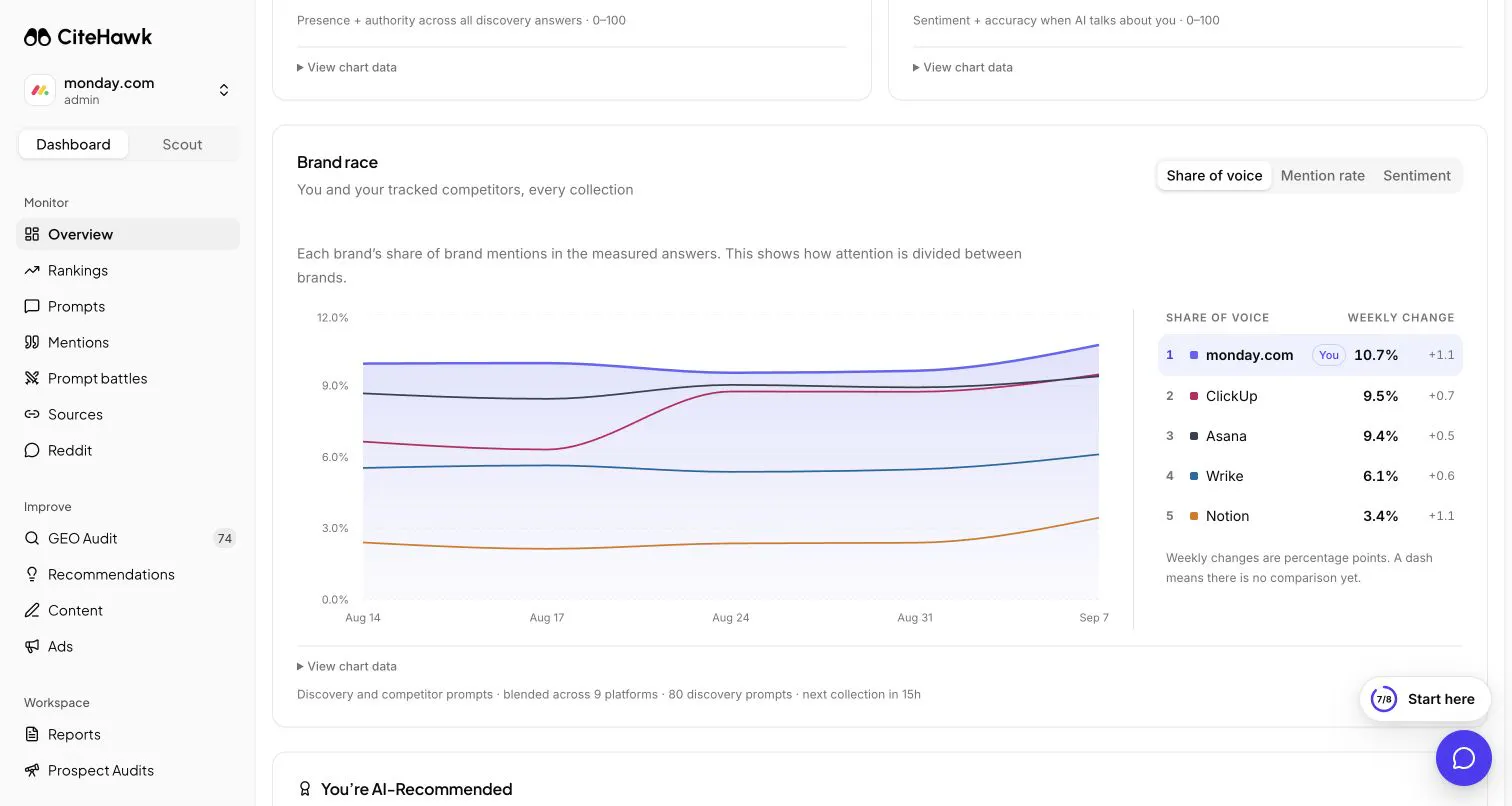Switch to the Scout tab
The width and height of the screenshot is (1512, 806).
tap(182, 144)
